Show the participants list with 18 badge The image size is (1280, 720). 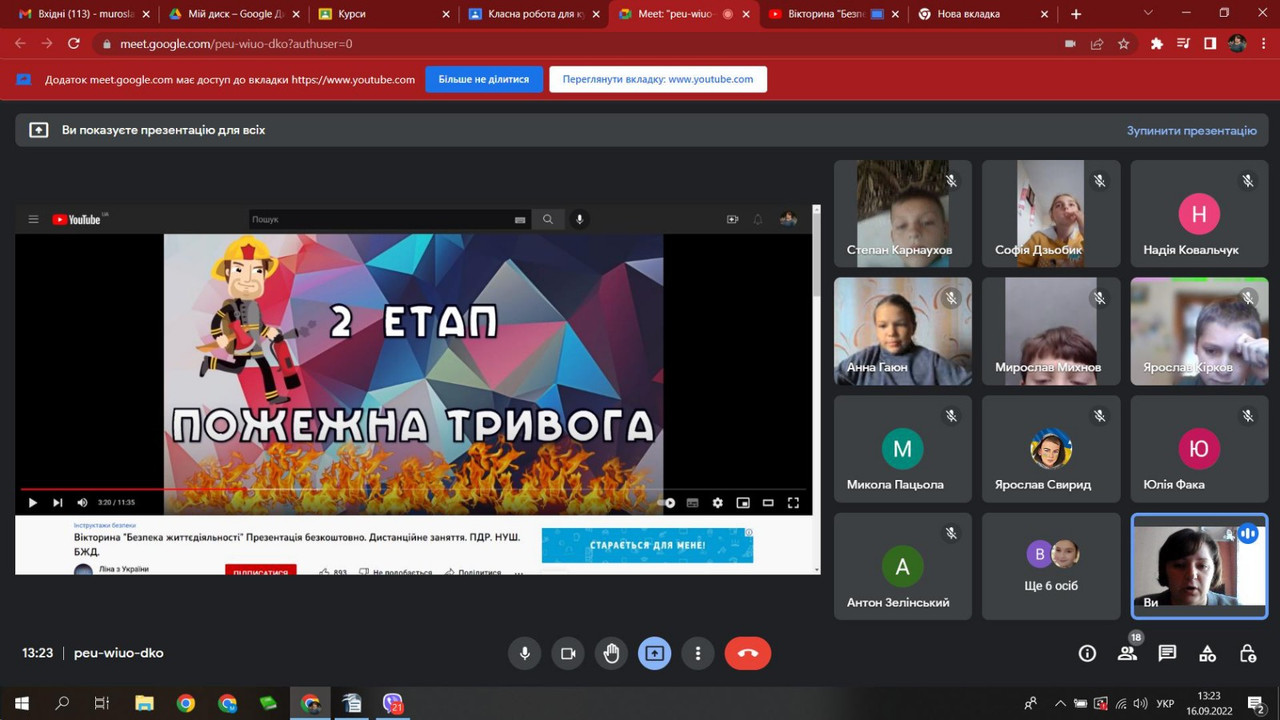(x=1128, y=653)
